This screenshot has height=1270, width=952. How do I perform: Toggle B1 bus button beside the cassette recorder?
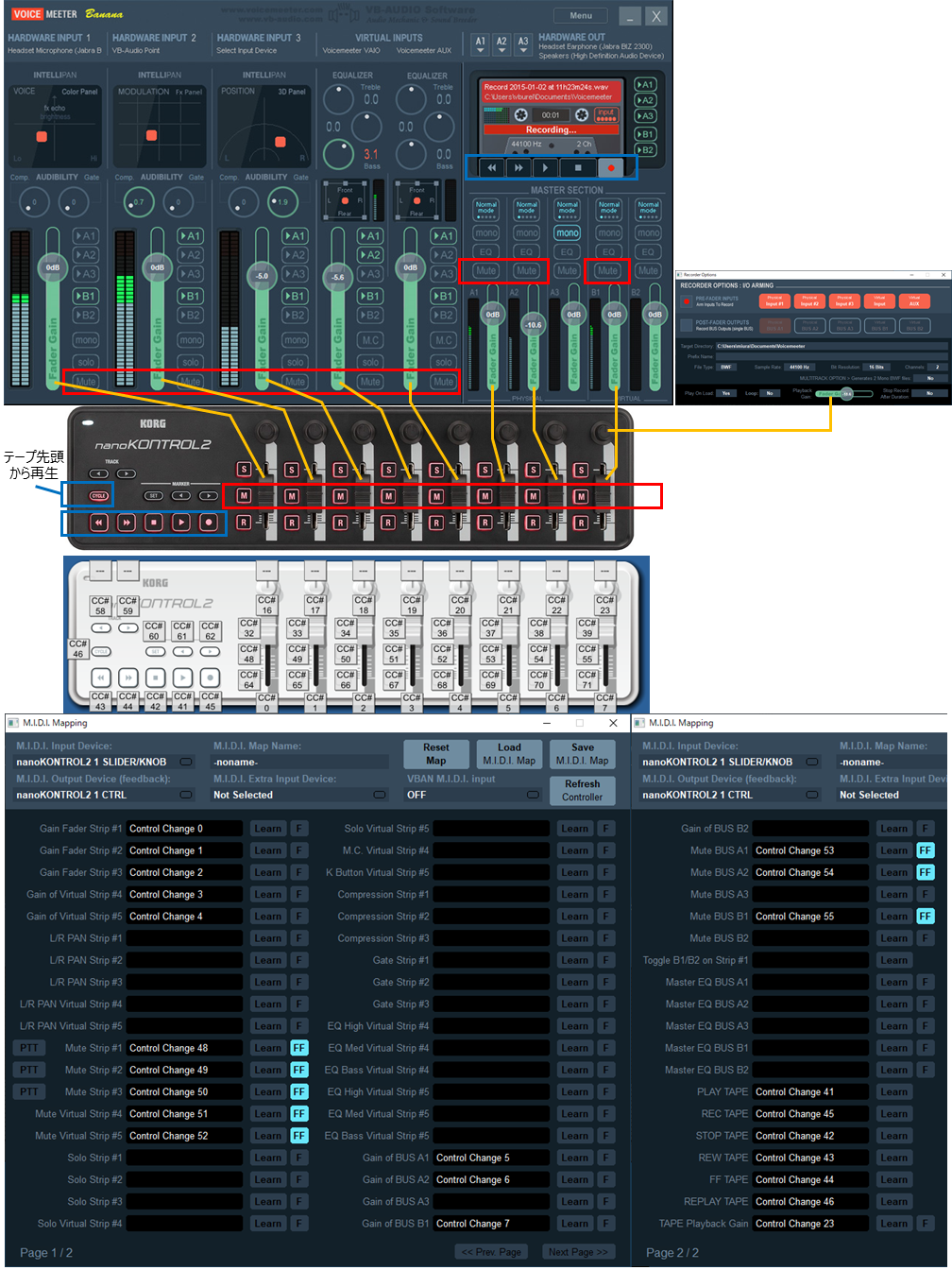pyautogui.click(x=645, y=134)
